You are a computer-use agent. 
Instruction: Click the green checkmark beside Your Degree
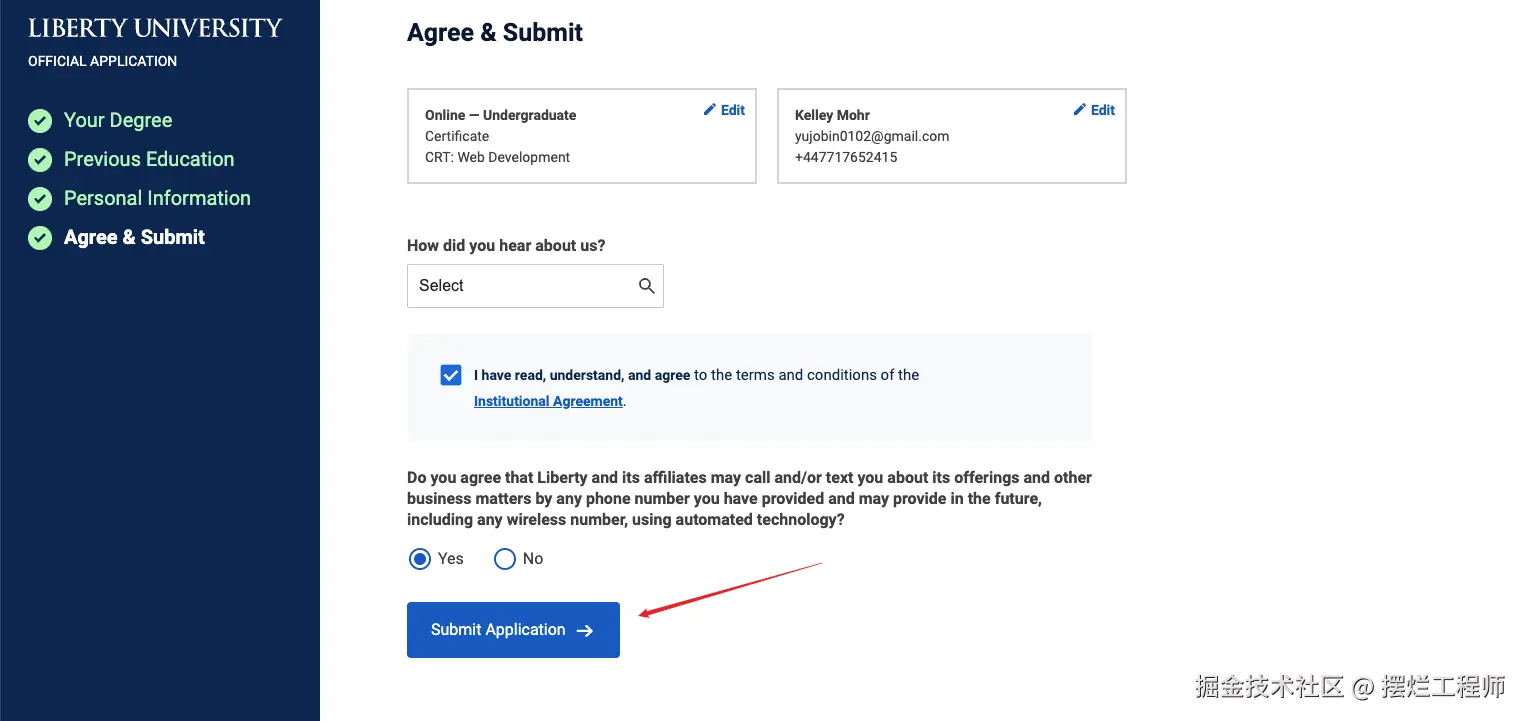point(40,121)
